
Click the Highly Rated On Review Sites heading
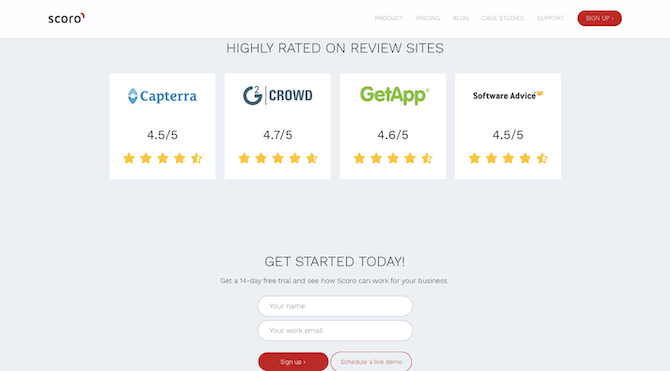pos(335,48)
